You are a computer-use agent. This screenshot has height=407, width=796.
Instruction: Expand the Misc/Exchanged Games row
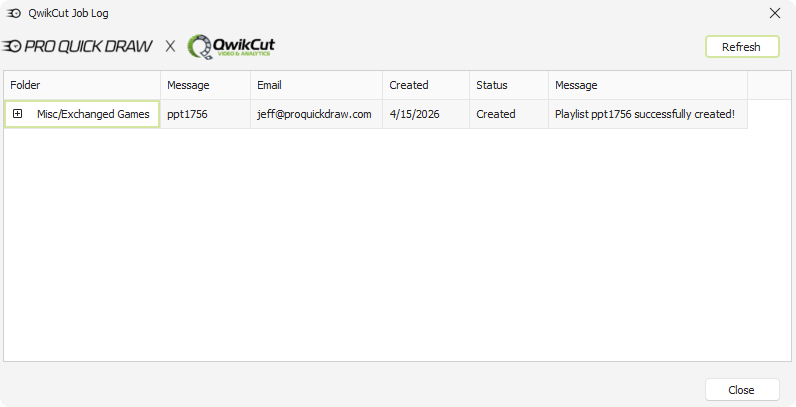pyautogui.click(x=18, y=114)
